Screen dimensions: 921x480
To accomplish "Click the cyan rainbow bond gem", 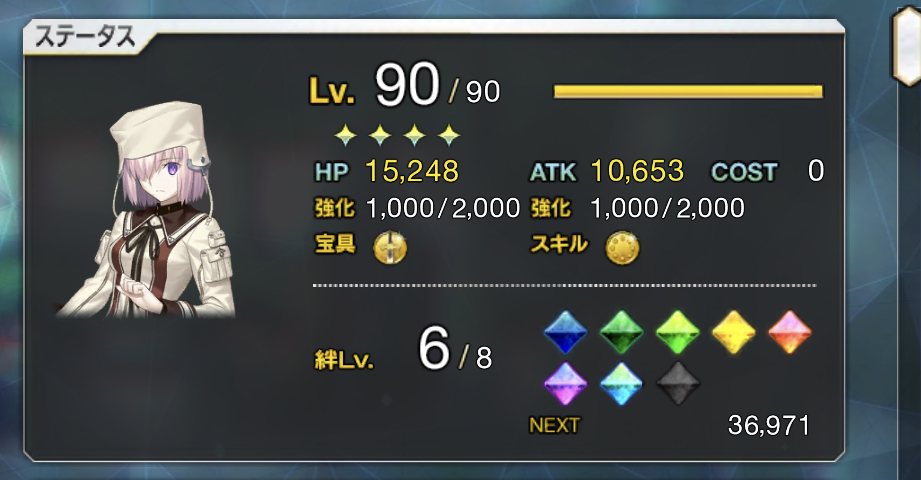I will point(621,383).
